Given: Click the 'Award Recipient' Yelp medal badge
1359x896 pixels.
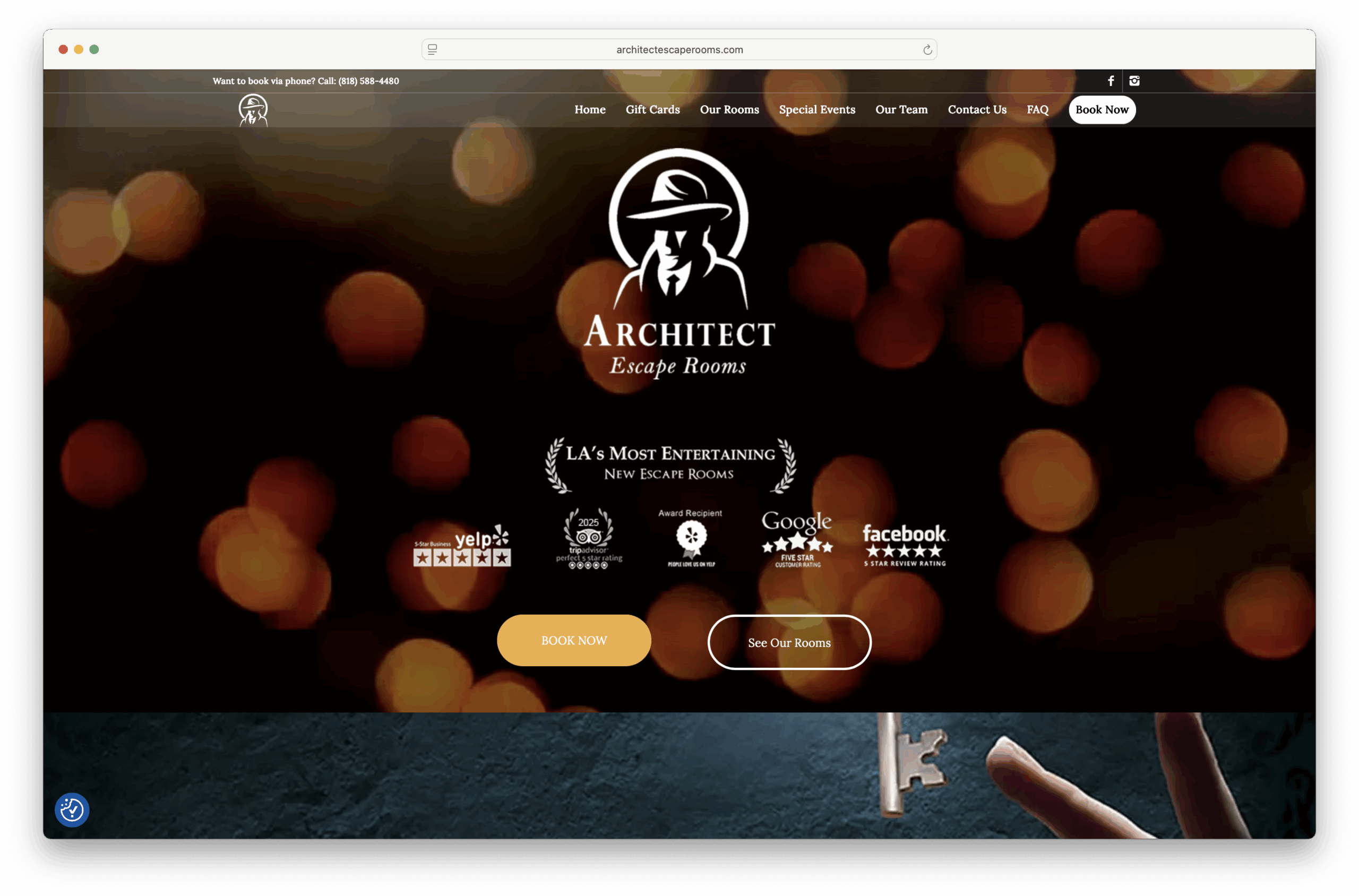Looking at the screenshot, I should [x=690, y=537].
